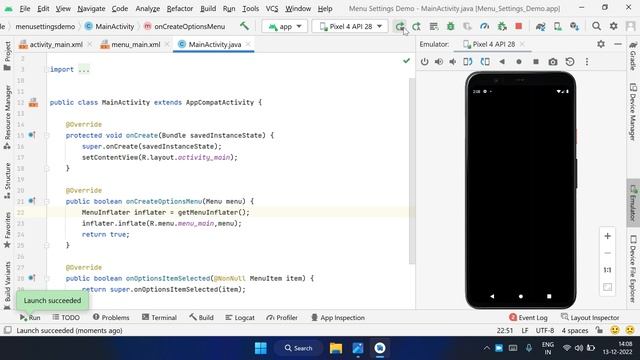This screenshot has width=640, height=360.
Task: Open the File menu
Action: (x=24, y=9)
